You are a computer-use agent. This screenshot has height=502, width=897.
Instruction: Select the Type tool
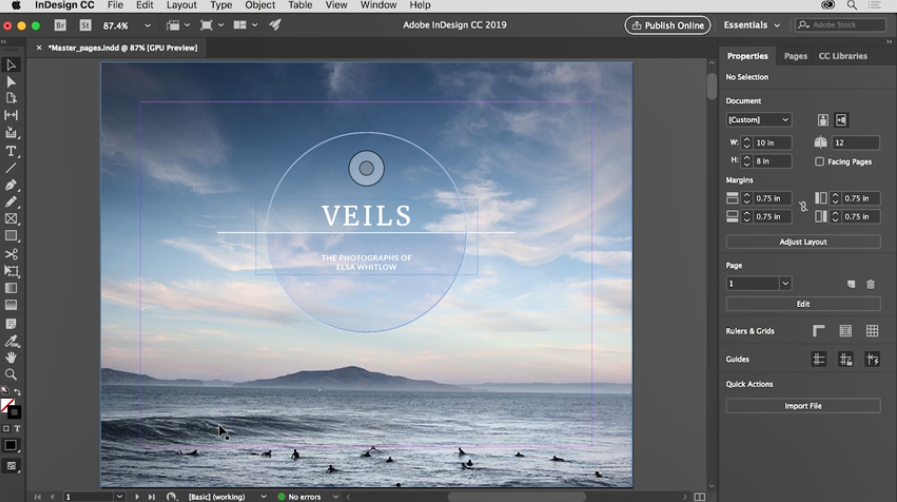click(11, 151)
